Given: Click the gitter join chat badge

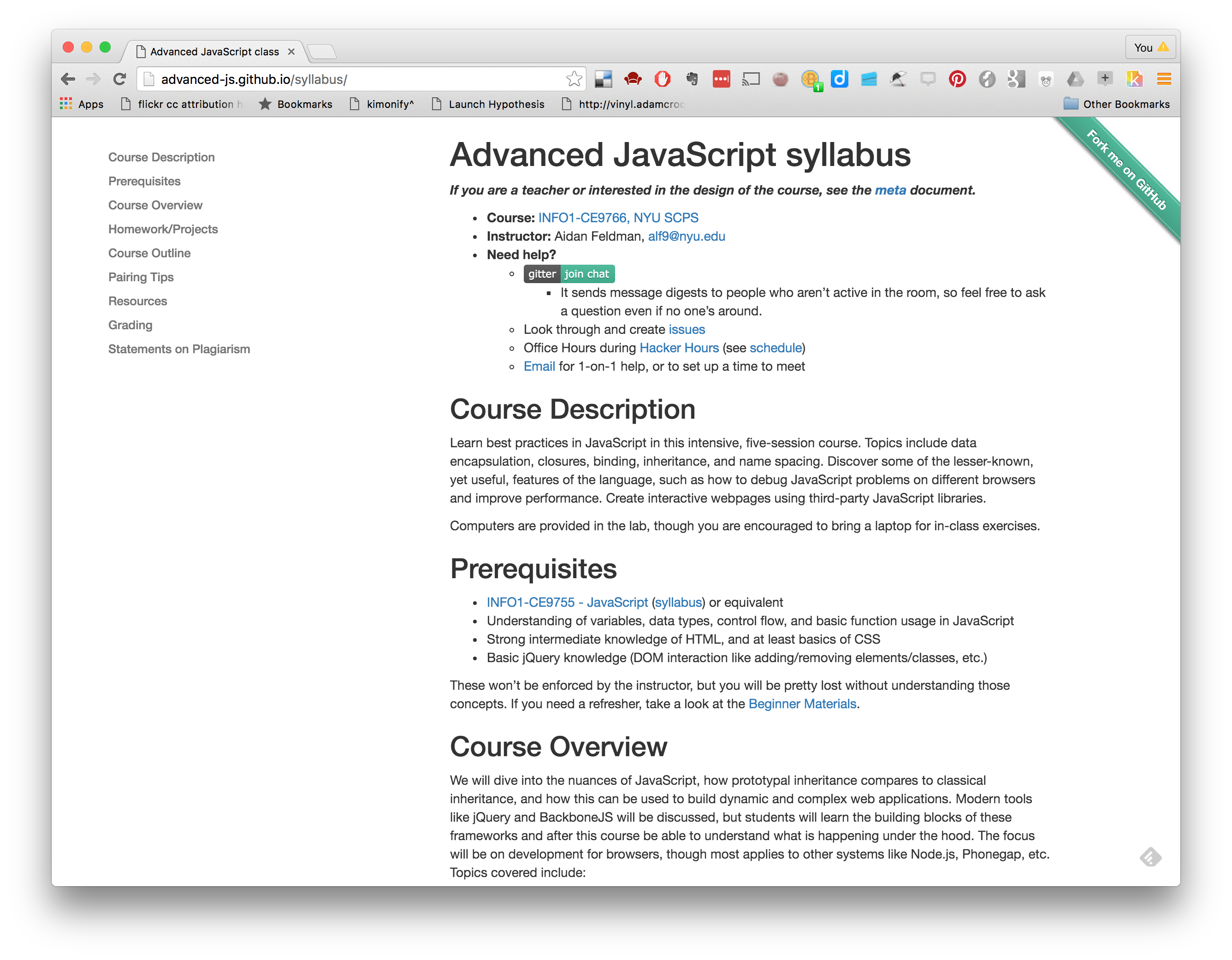Looking at the screenshot, I should (x=569, y=273).
